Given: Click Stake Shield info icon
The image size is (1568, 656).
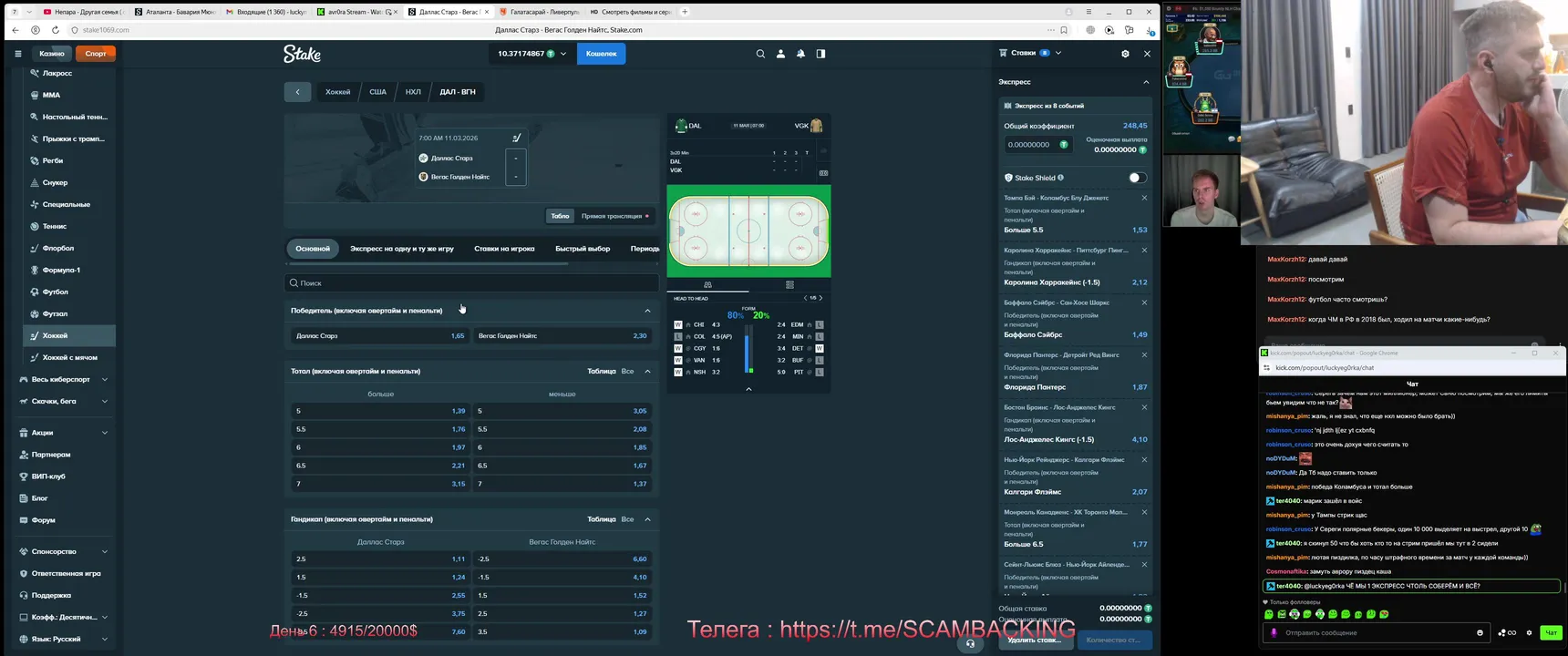Looking at the screenshot, I should pos(1060,178).
